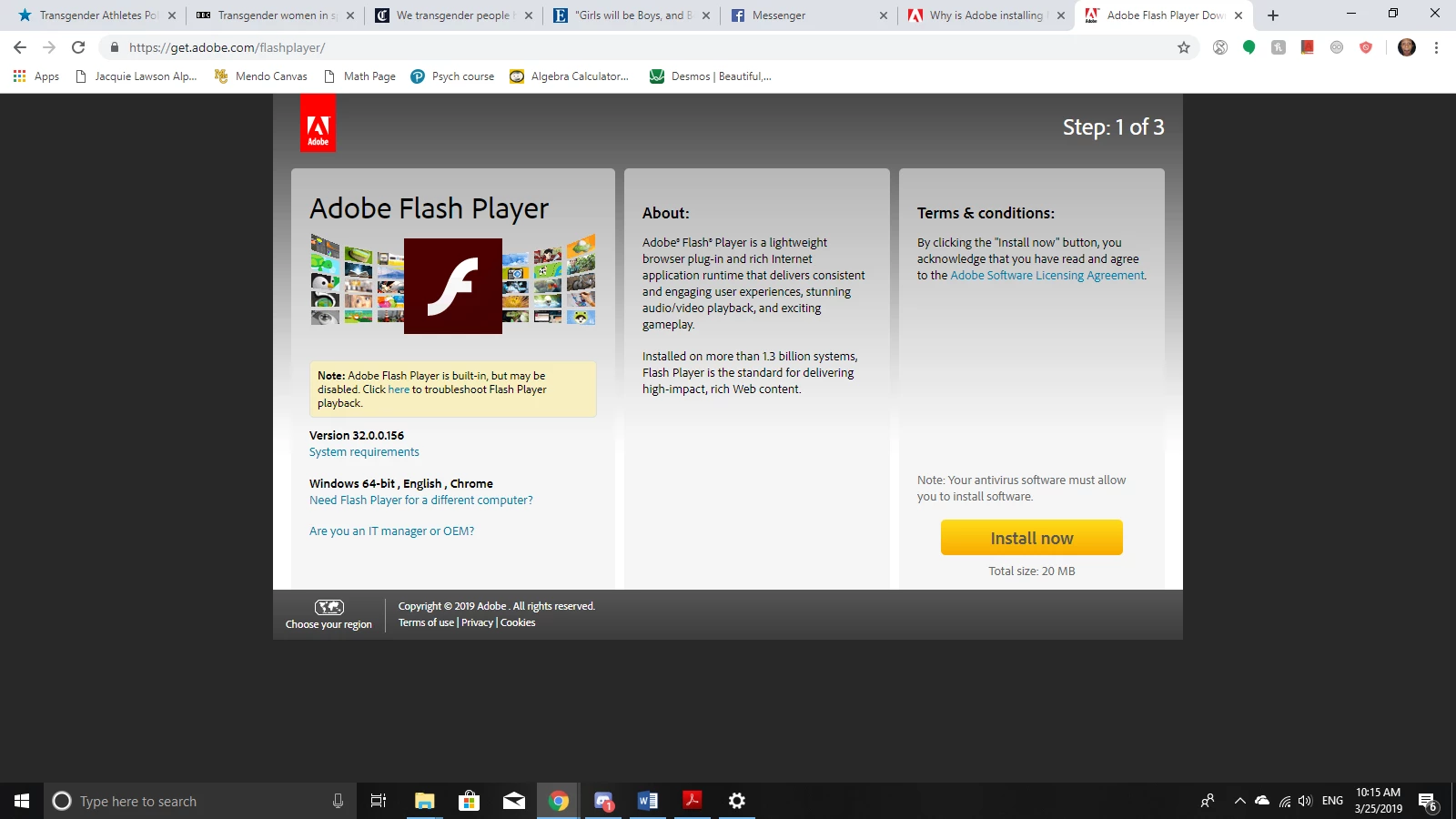Open 'Are you an IT manager or OEM?' link
Screen dimensions: 1456x819
[x=391, y=531]
